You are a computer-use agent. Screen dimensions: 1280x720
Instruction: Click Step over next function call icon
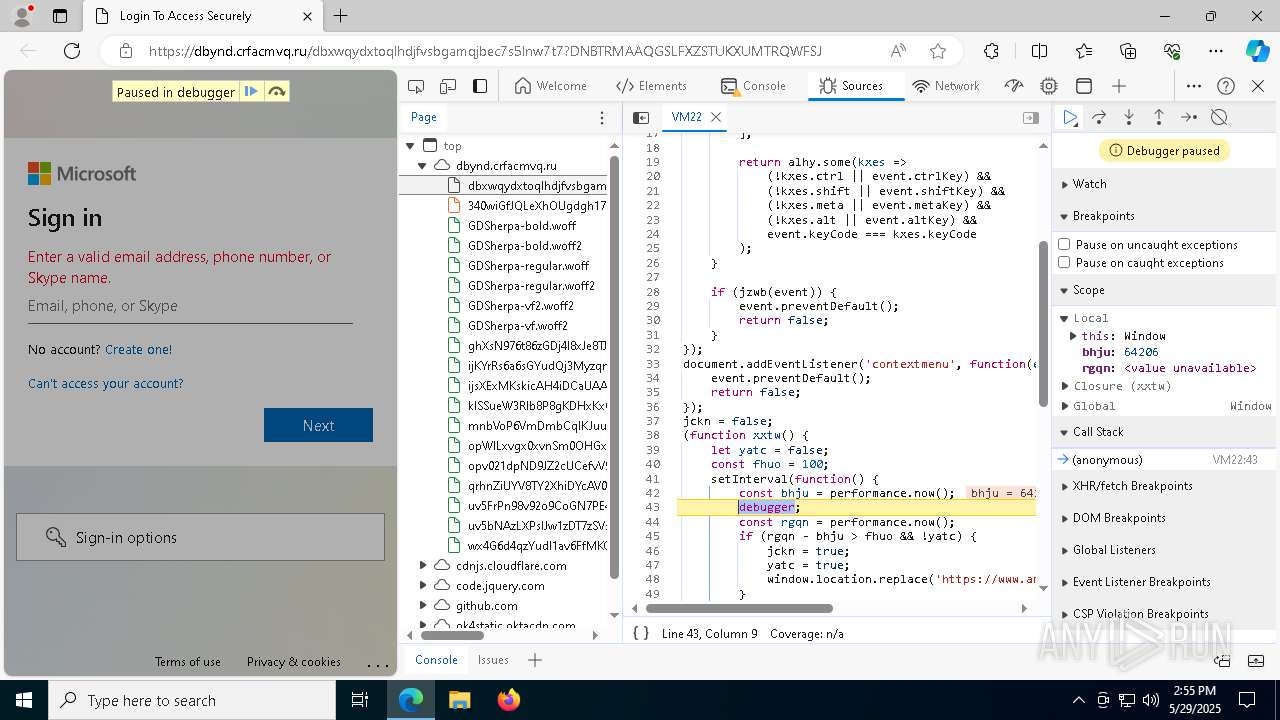[1099, 117]
